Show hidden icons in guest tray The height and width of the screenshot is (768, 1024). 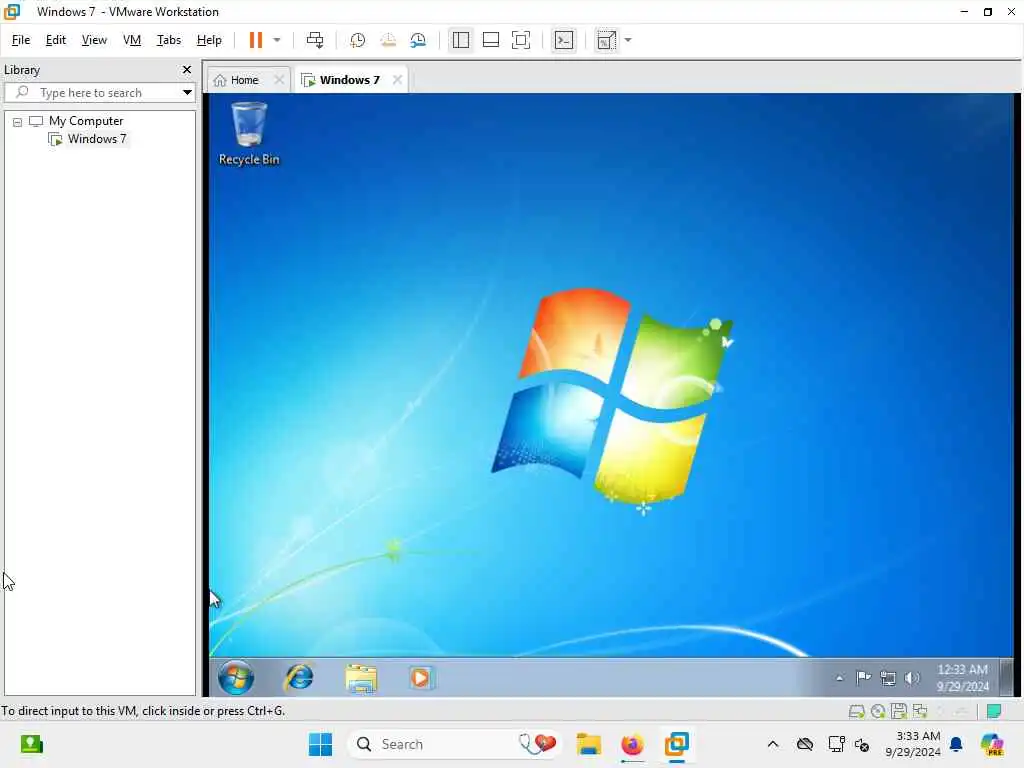(839, 678)
